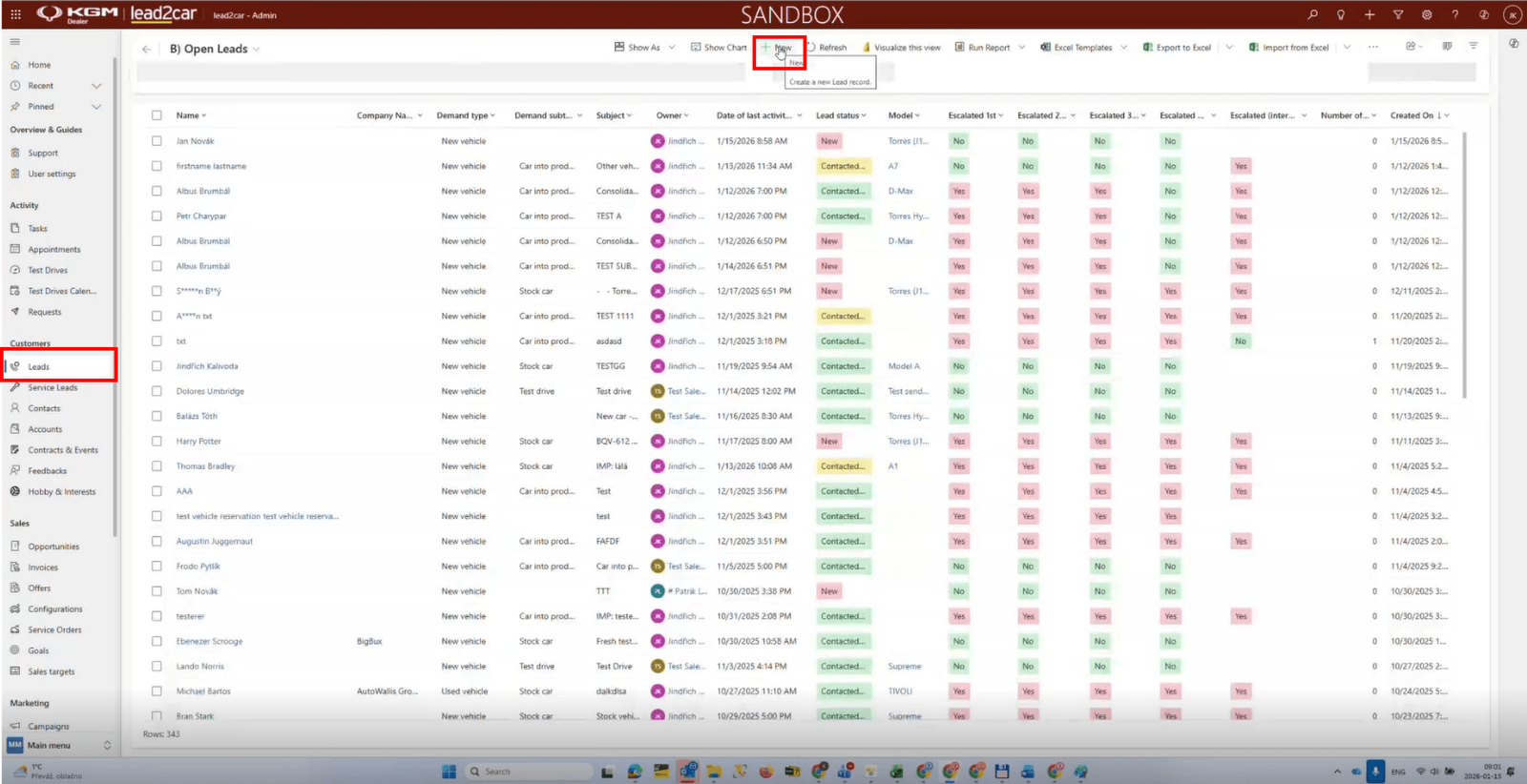This screenshot has width=1527, height=784.
Task: Open Windows Start menu
Action: coord(449,772)
